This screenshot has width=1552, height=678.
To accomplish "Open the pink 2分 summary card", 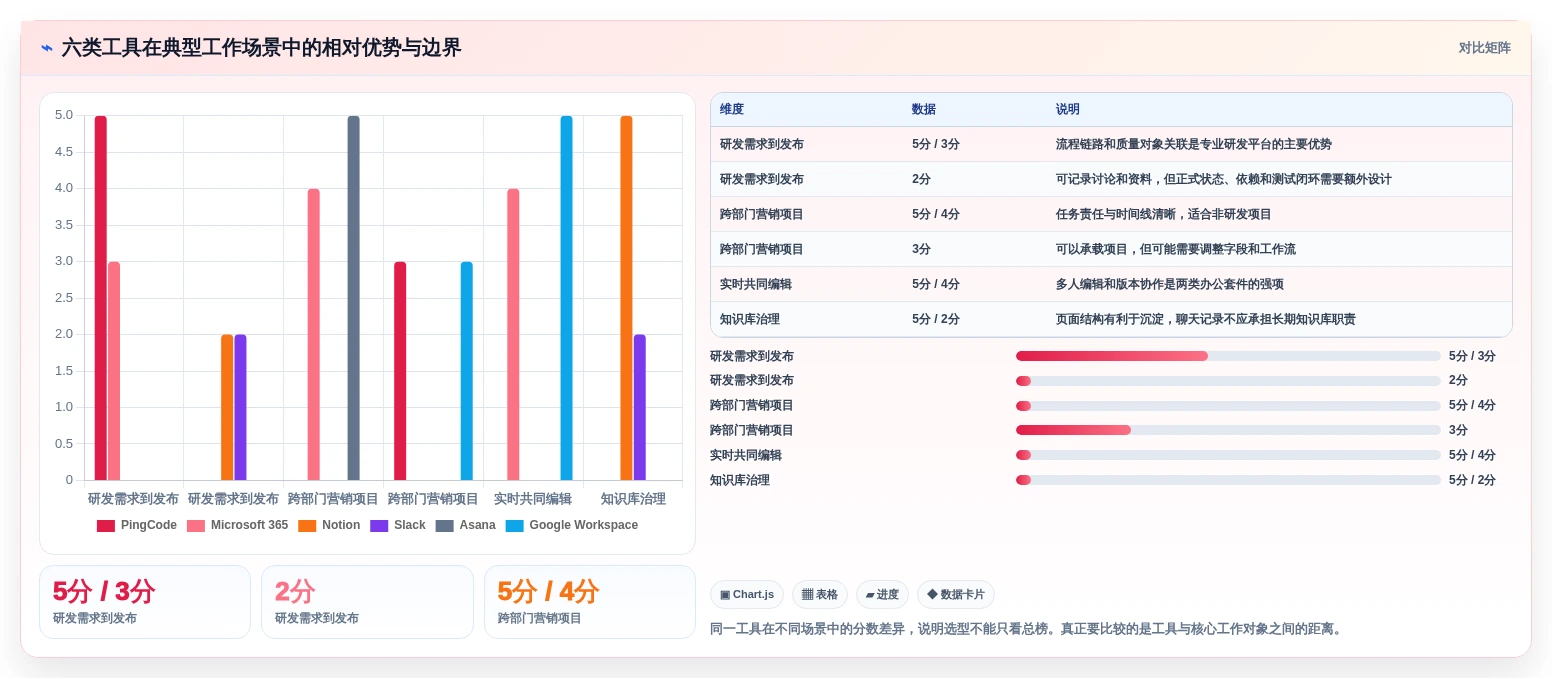I will 367,602.
